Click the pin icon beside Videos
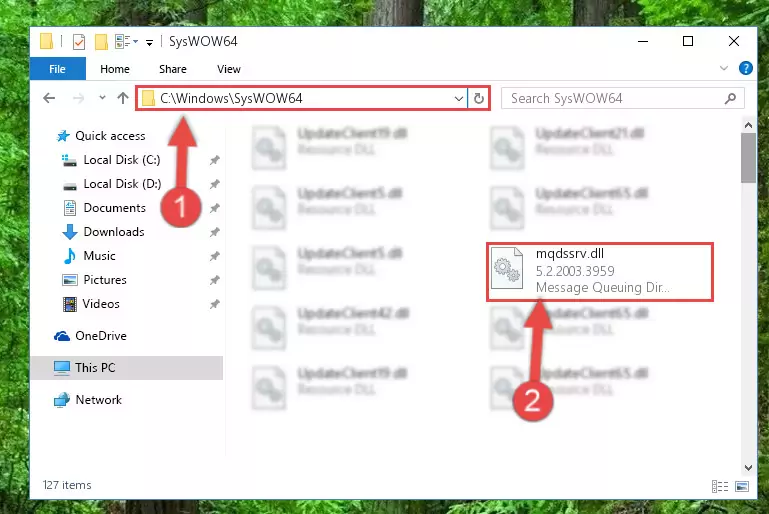Screen dimensions: 769x514 [214, 304]
